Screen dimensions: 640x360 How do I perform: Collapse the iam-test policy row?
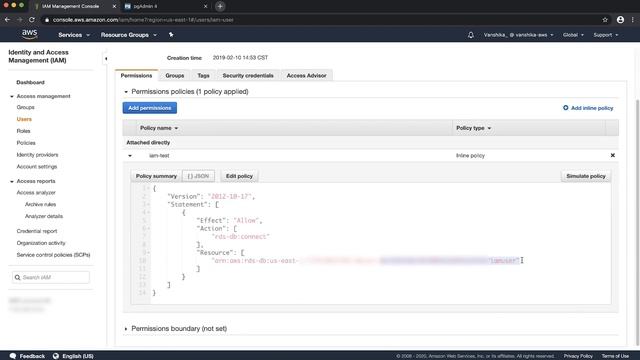click(x=130, y=156)
